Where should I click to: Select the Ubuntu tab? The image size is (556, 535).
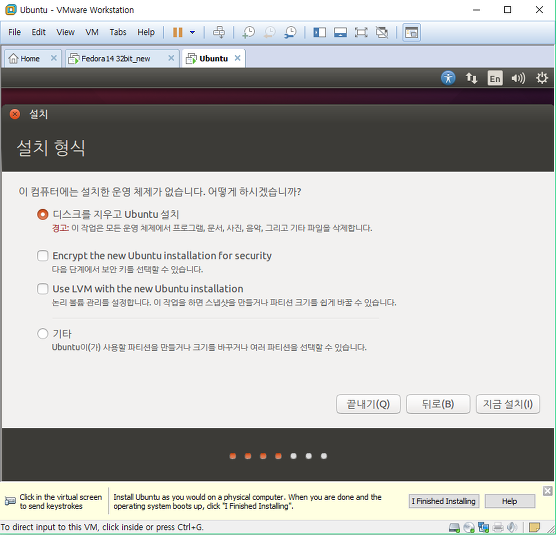(213, 58)
